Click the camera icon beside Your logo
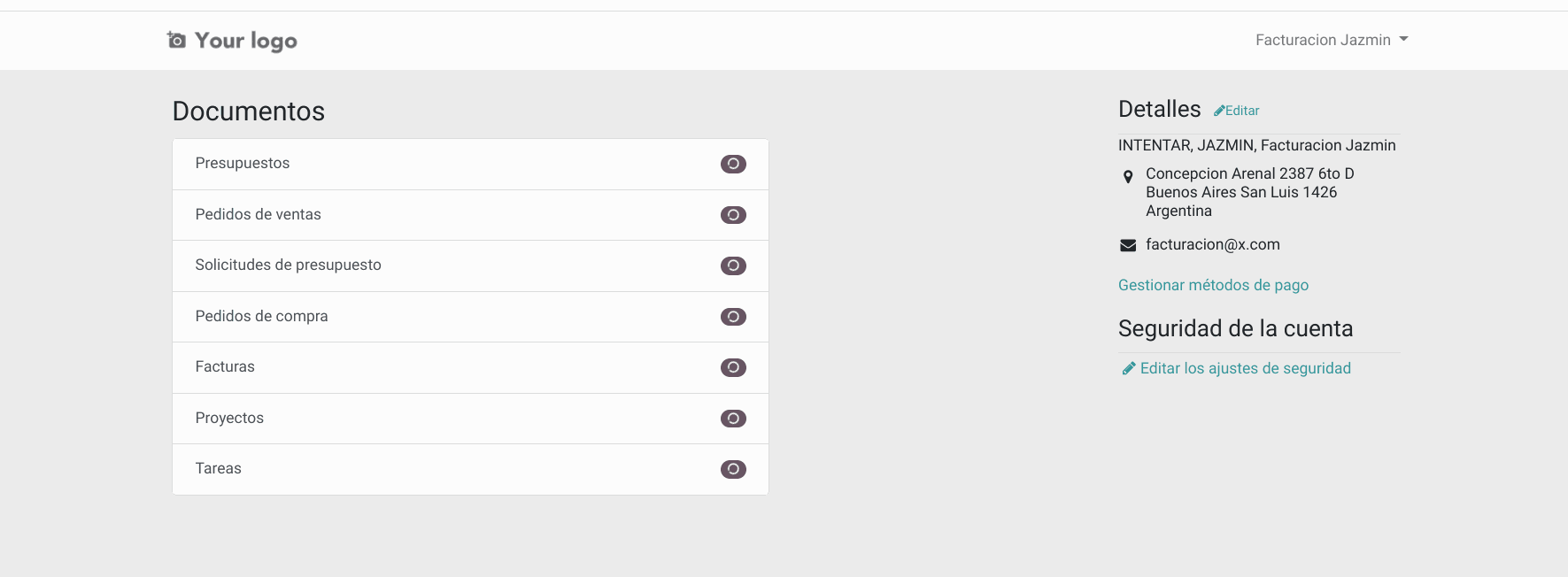Image resolution: width=1568 pixels, height=577 pixels. (176, 40)
